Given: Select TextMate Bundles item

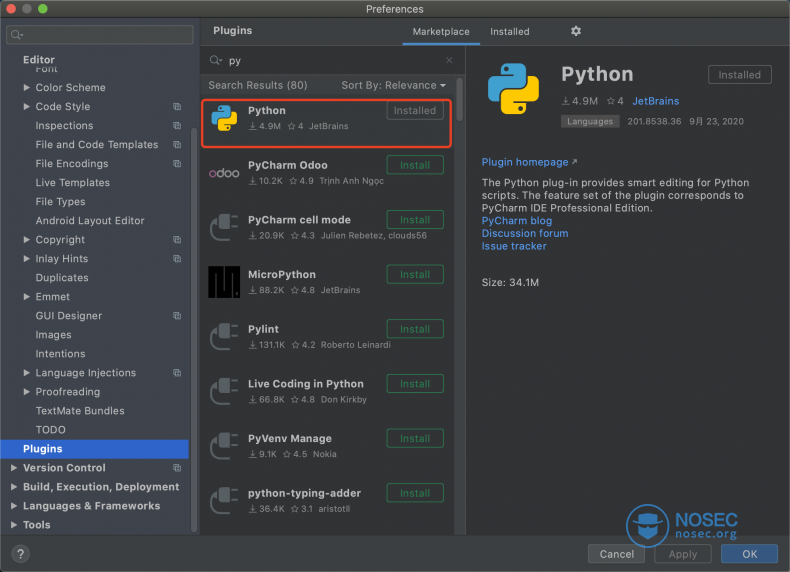Looking at the screenshot, I should tap(80, 411).
